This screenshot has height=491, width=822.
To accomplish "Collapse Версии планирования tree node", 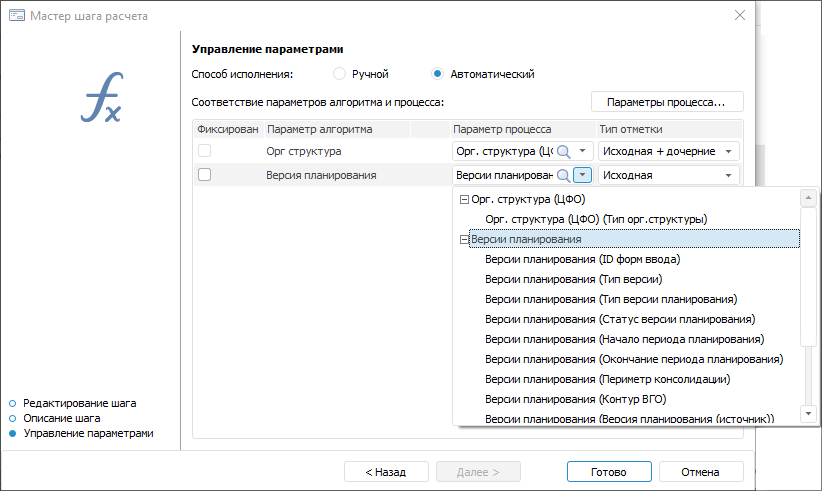I will pyautogui.click(x=464, y=239).
